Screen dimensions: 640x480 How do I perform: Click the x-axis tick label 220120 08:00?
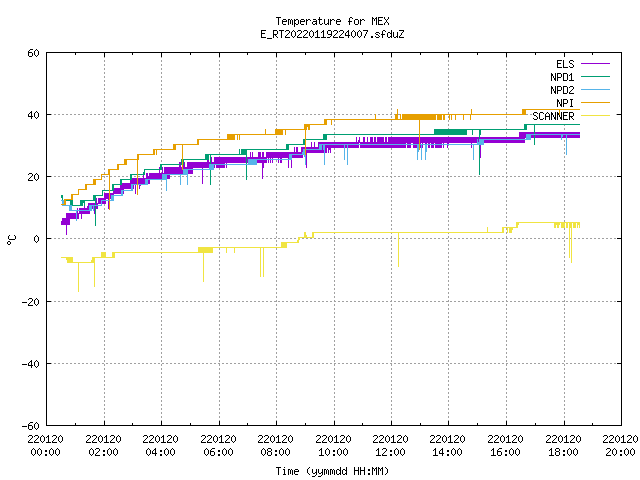pos(276,446)
